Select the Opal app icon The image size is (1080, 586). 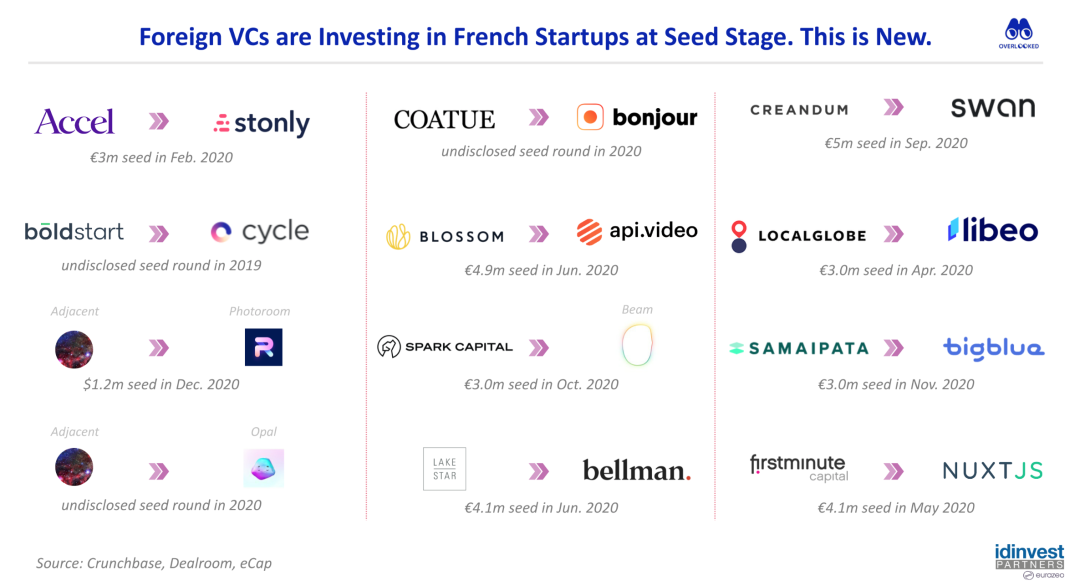263,468
